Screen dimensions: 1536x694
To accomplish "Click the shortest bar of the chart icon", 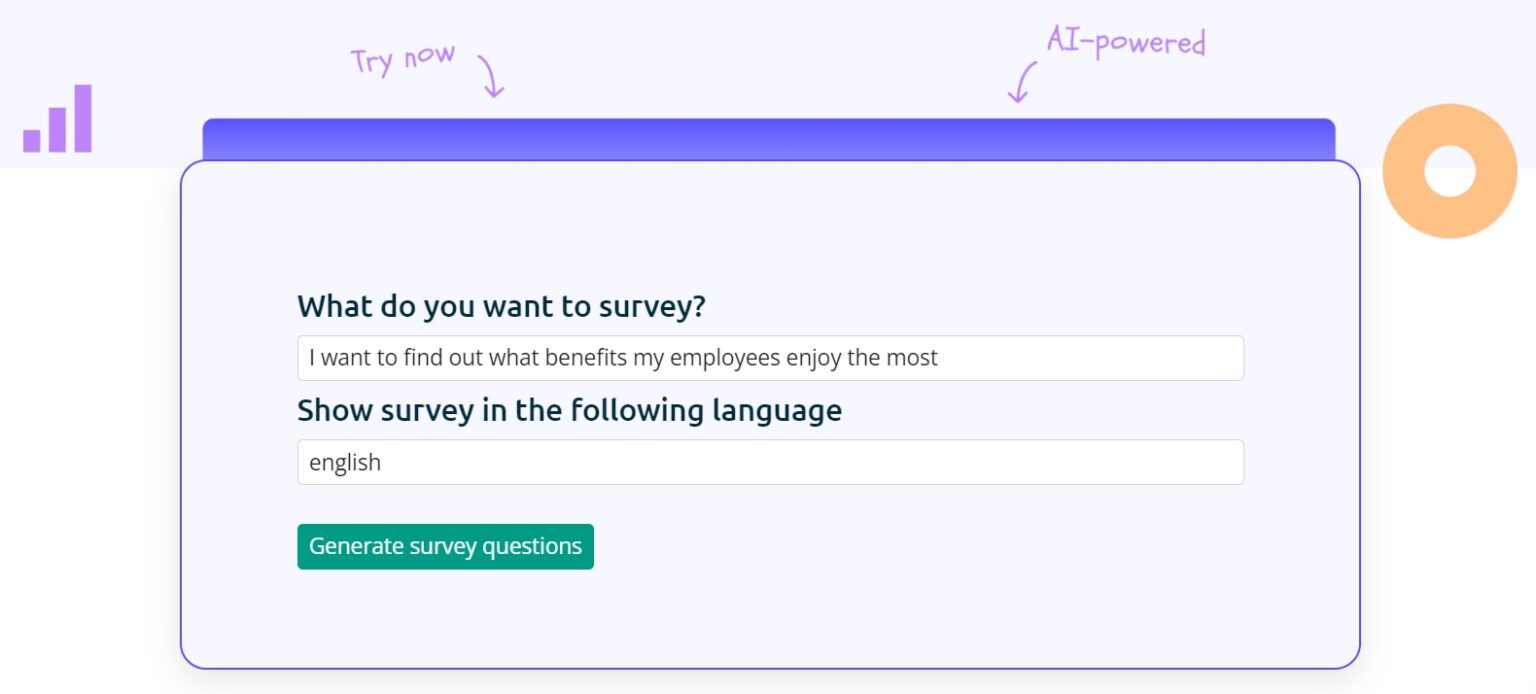I will coord(30,140).
